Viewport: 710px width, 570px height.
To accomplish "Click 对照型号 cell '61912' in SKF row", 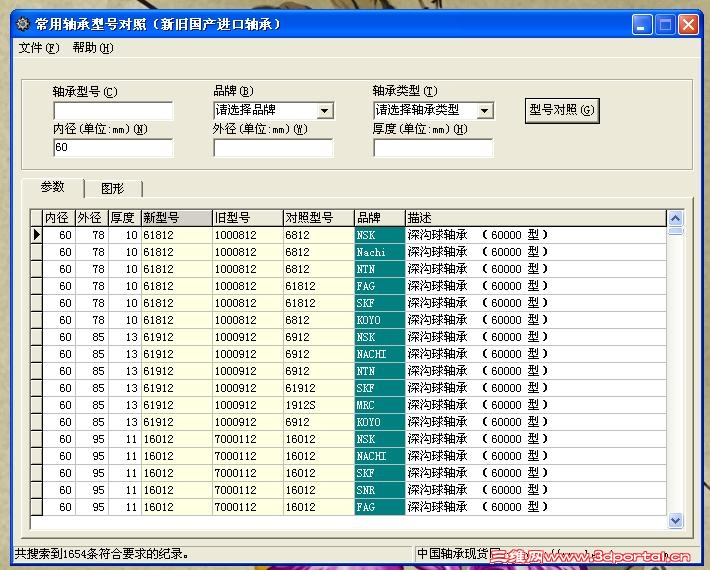I will coord(319,388).
